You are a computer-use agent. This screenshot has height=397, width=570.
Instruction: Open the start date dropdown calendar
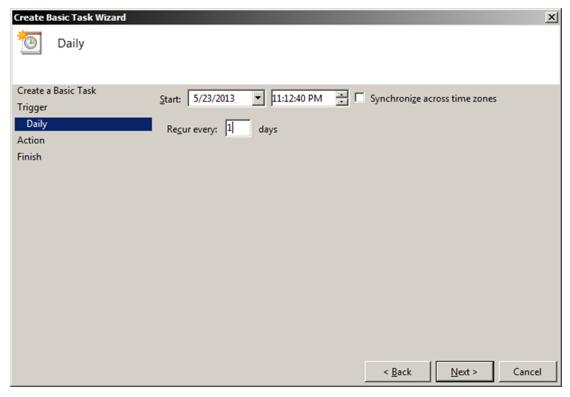click(258, 98)
